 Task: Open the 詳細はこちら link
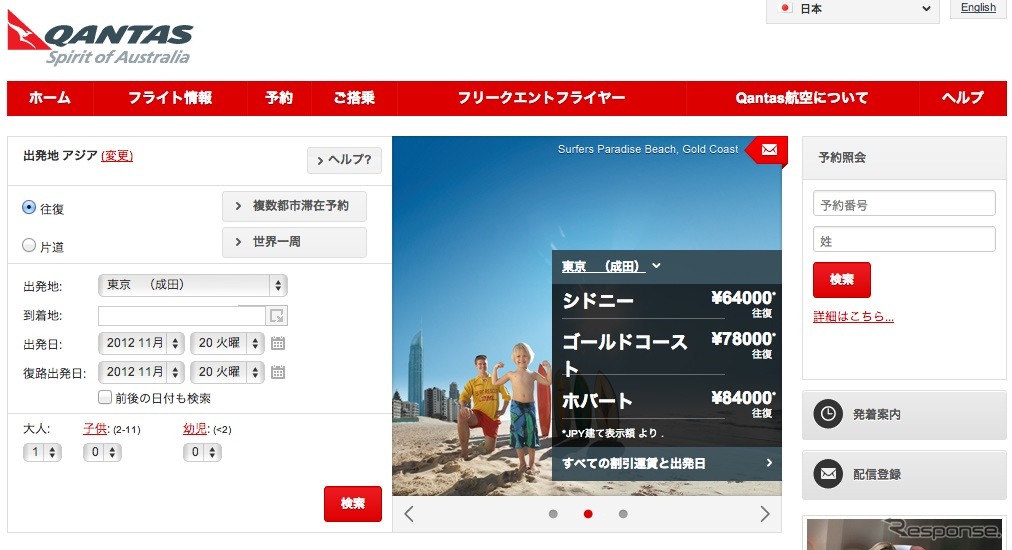pos(853,316)
